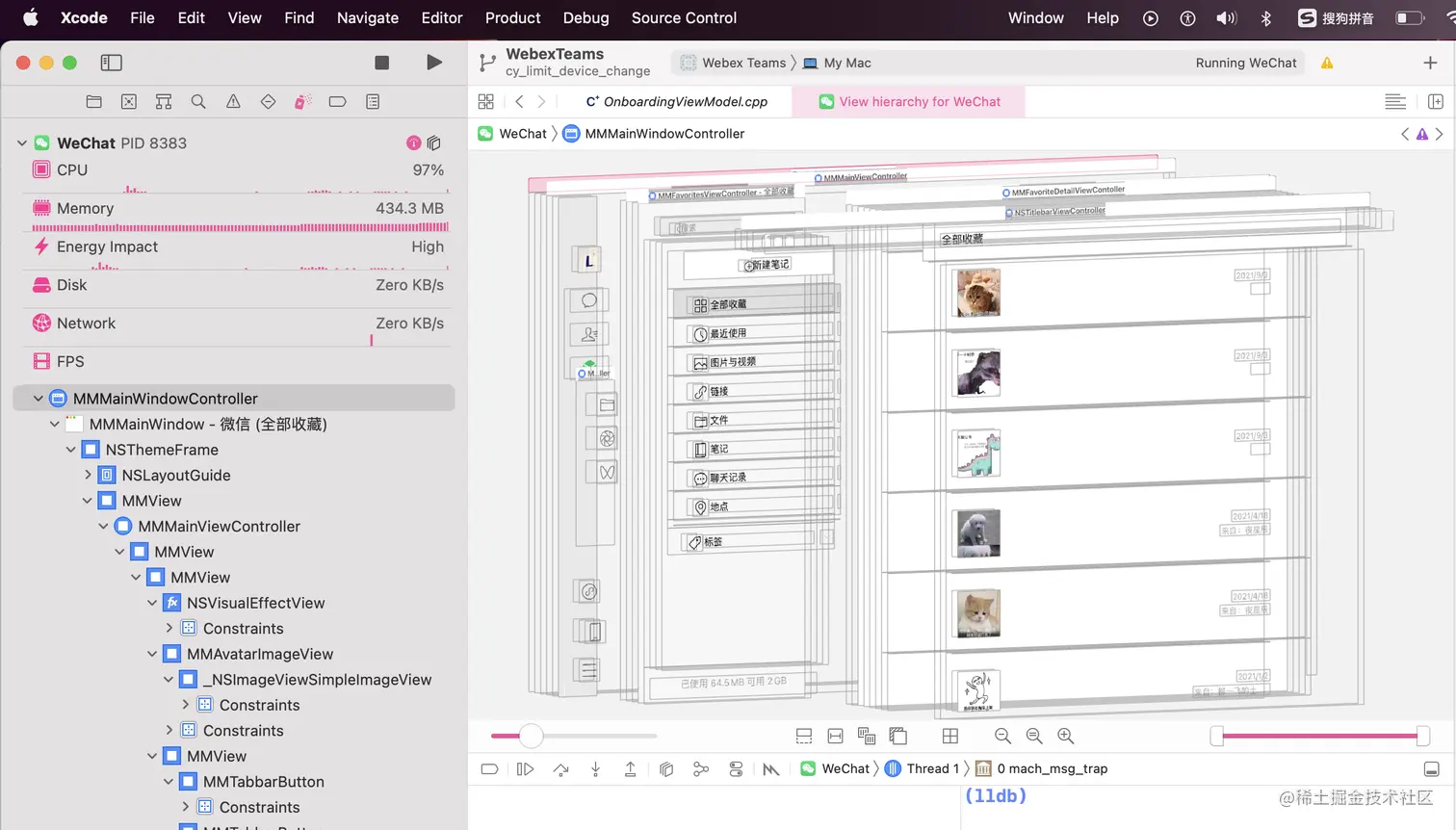
Task: Open the Find navigator magnifier
Action: (198, 101)
